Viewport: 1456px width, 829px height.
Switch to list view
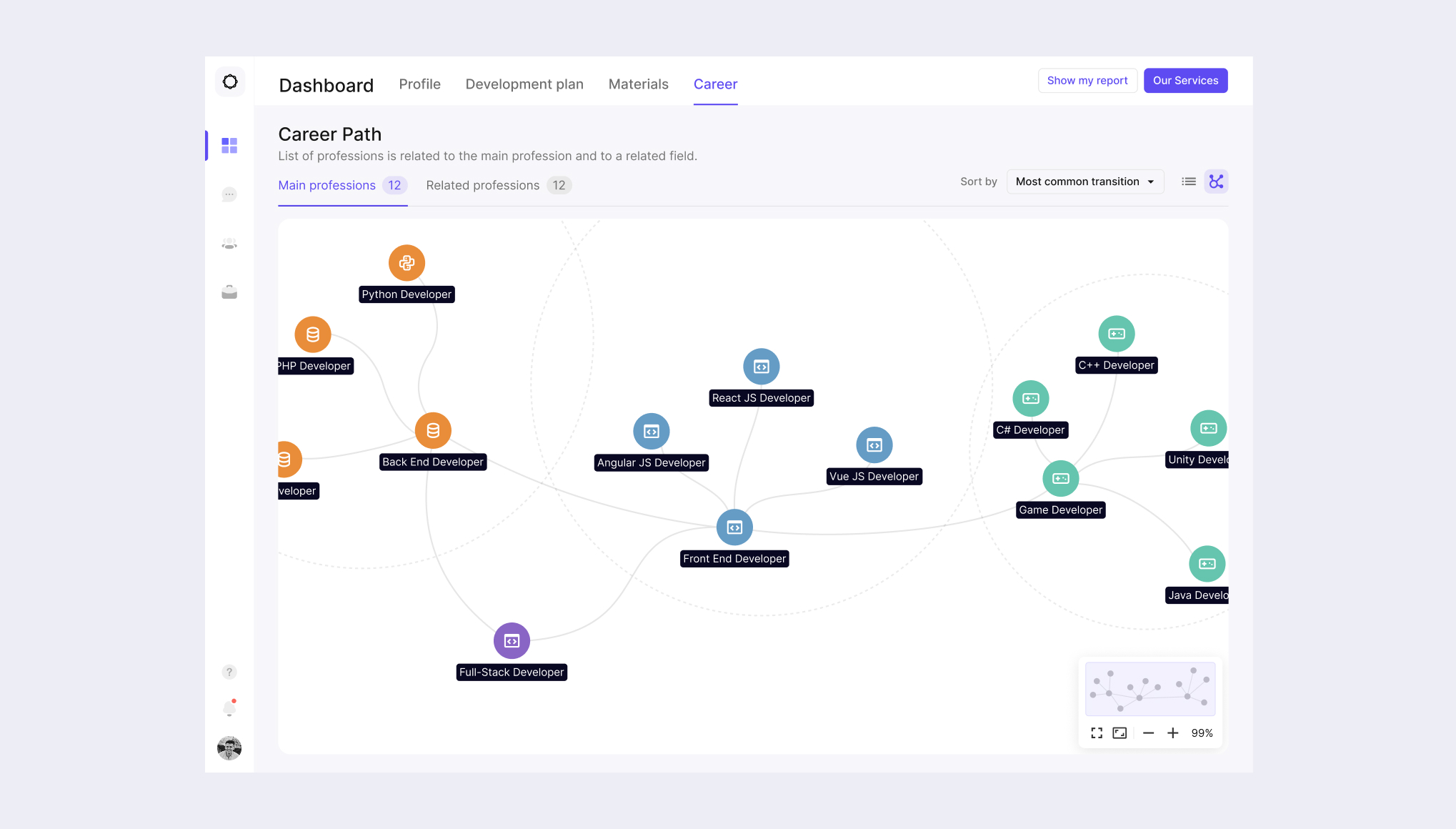click(x=1189, y=182)
